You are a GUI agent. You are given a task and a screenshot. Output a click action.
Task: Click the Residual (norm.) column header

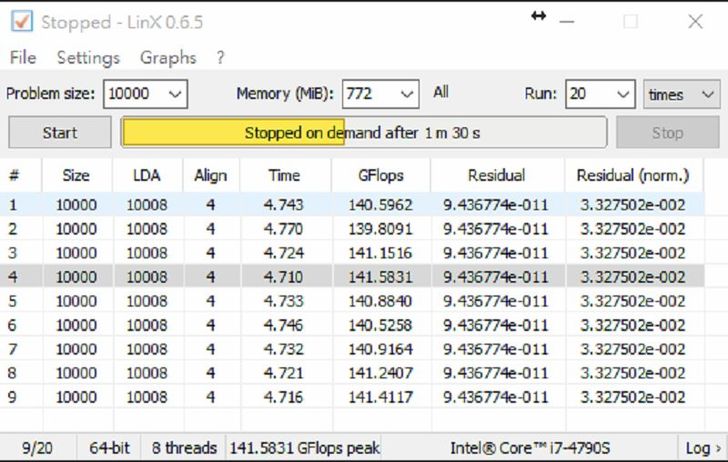pyautogui.click(x=632, y=175)
